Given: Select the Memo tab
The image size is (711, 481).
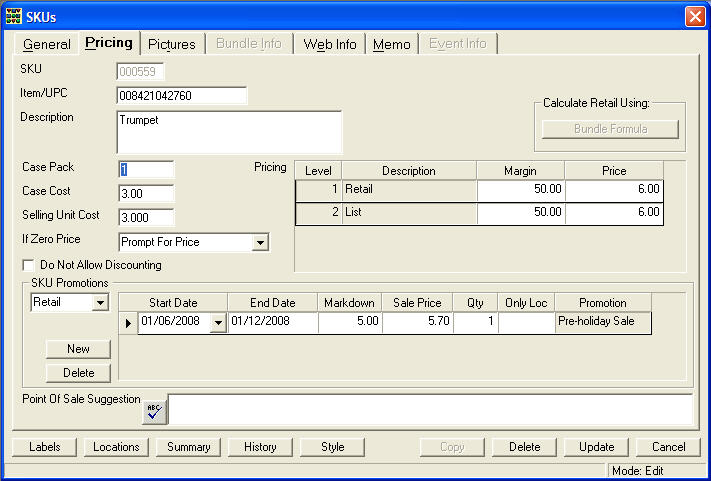Looking at the screenshot, I should (x=391, y=44).
